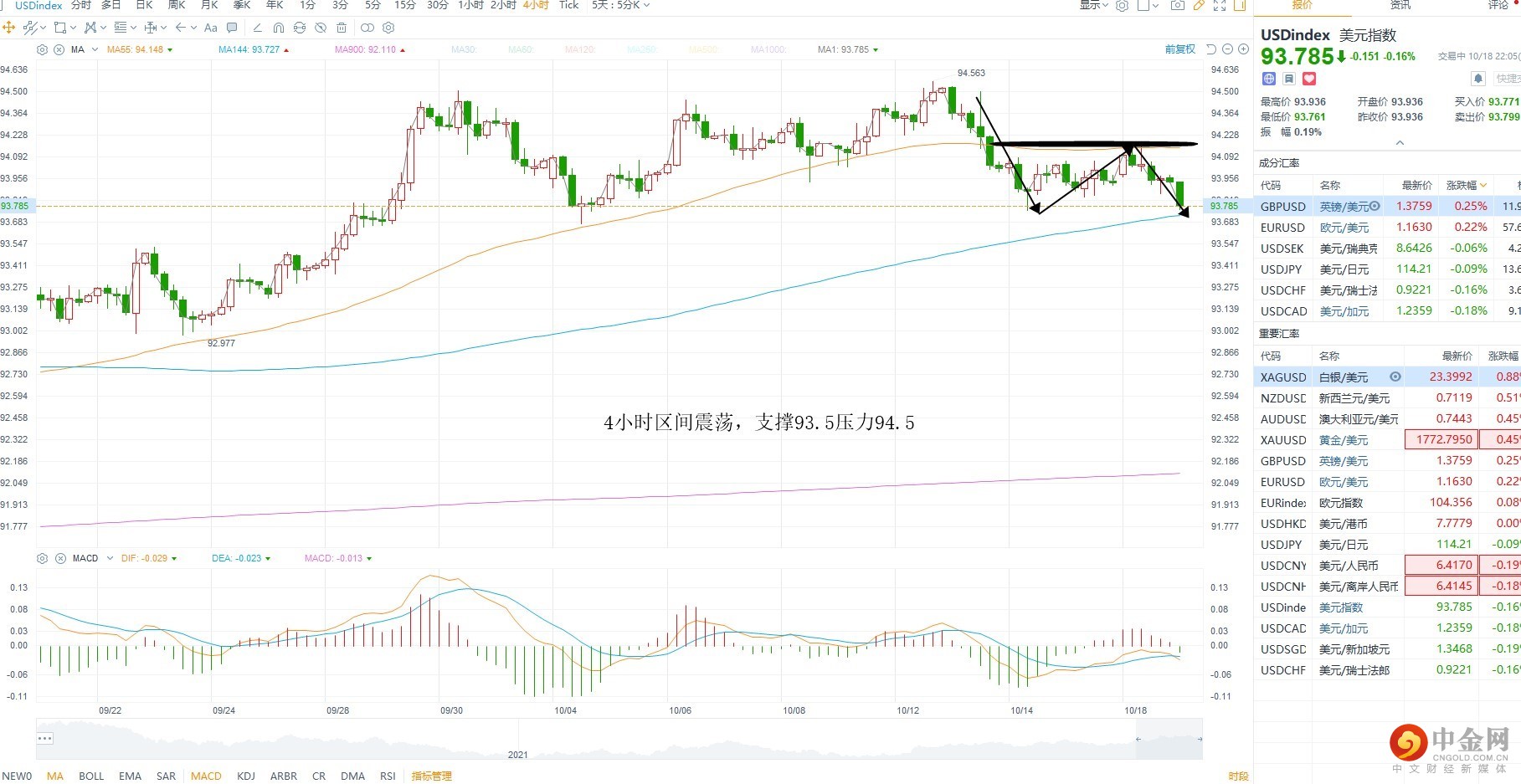Switch sub-chart to RSI indicator

click(x=388, y=776)
